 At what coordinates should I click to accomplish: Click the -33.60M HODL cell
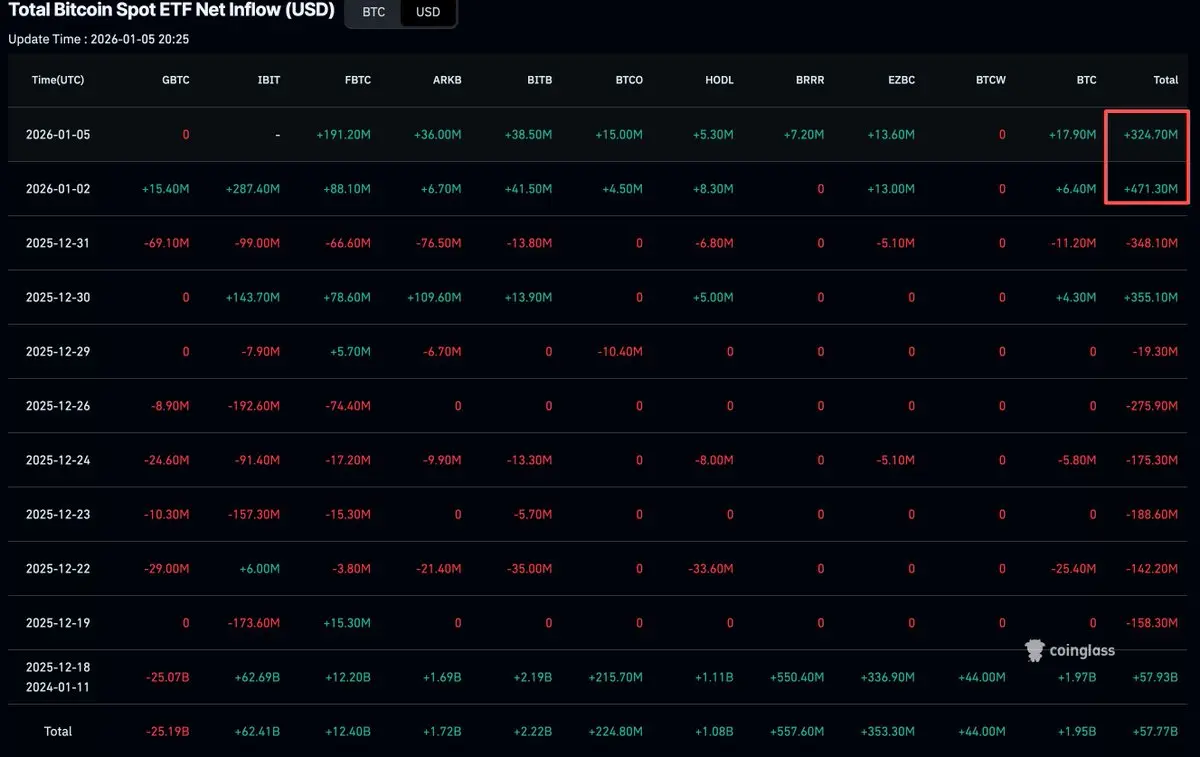710,568
